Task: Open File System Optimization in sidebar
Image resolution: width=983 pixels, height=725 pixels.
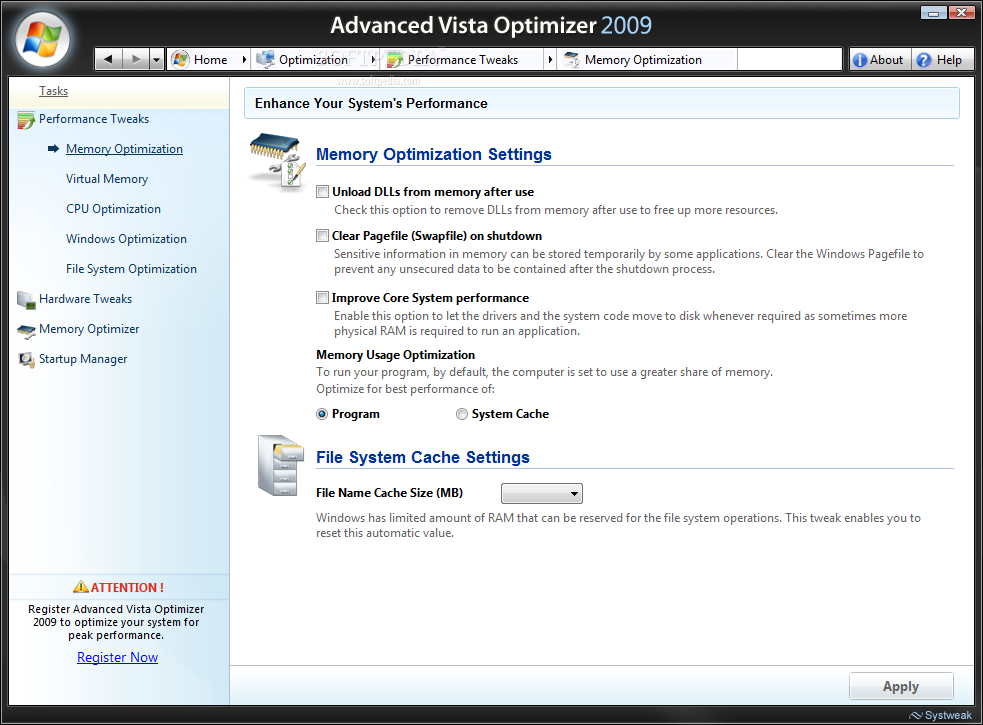Action: pos(131,268)
